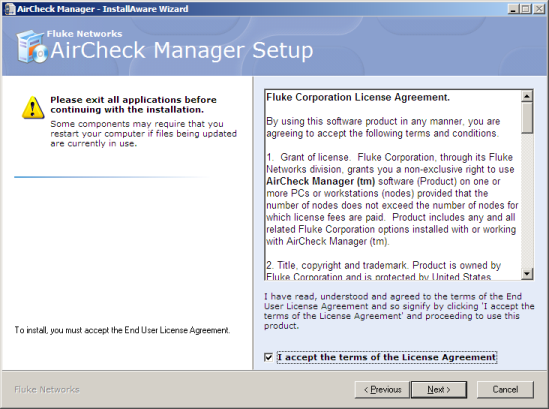Close the wizard window with X
The height and width of the screenshot is (409, 549).
coord(538,9)
